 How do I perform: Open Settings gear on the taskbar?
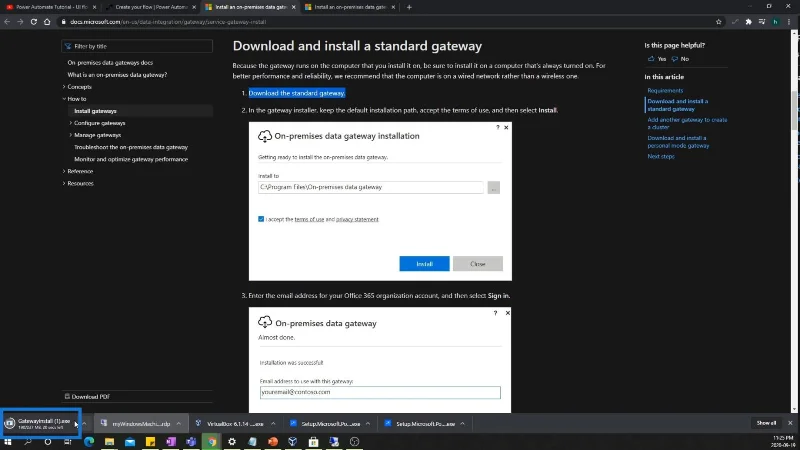pyautogui.click(x=232, y=441)
